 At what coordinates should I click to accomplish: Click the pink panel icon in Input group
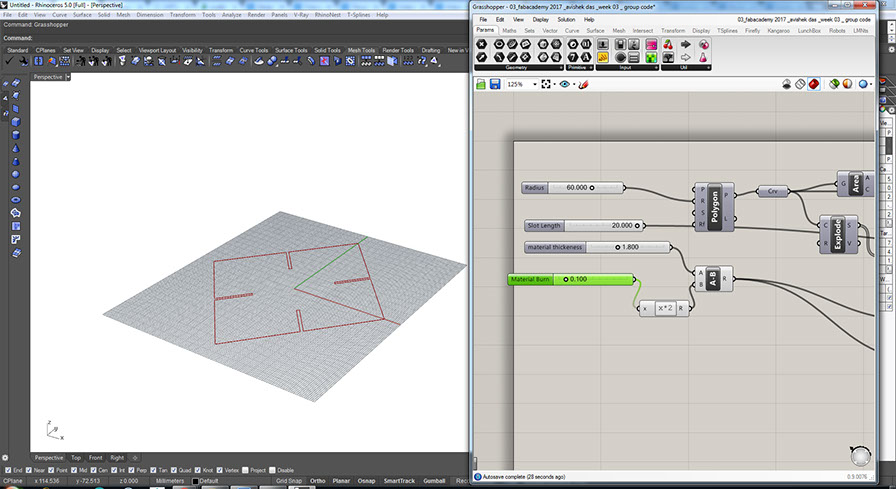pyautogui.click(x=651, y=44)
